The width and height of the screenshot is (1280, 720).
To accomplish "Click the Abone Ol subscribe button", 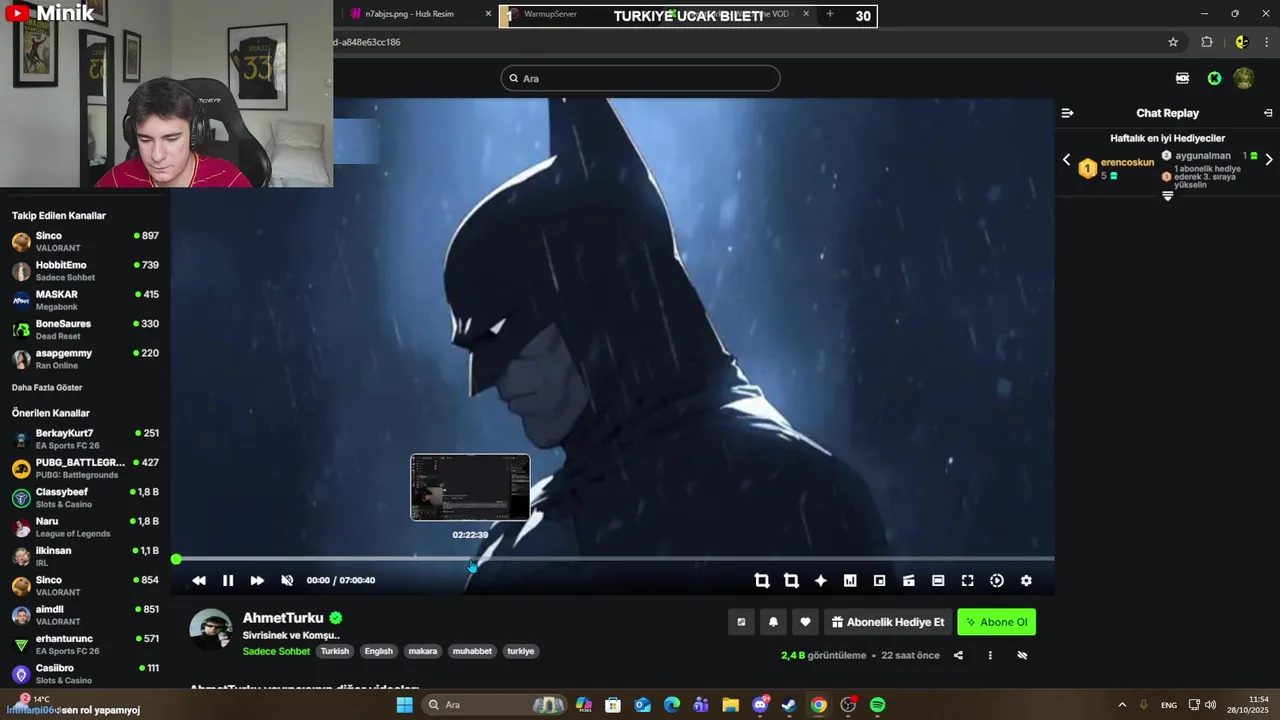I will point(996,622).
